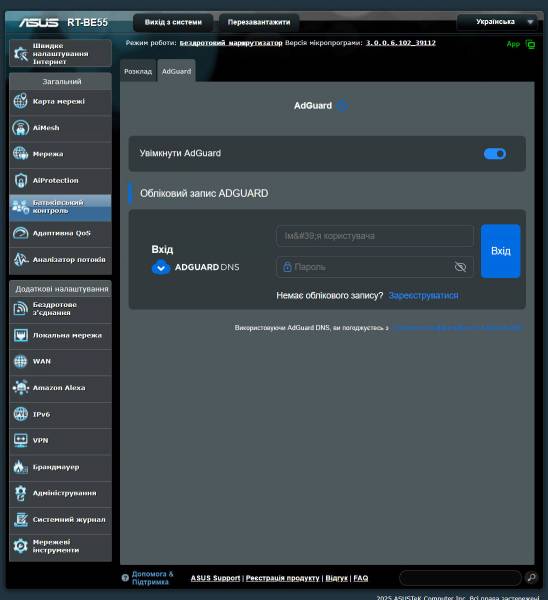This screenshot has height=600, width=548.
Task: Click the footer search input box
Action: click(x=460, y=577)
